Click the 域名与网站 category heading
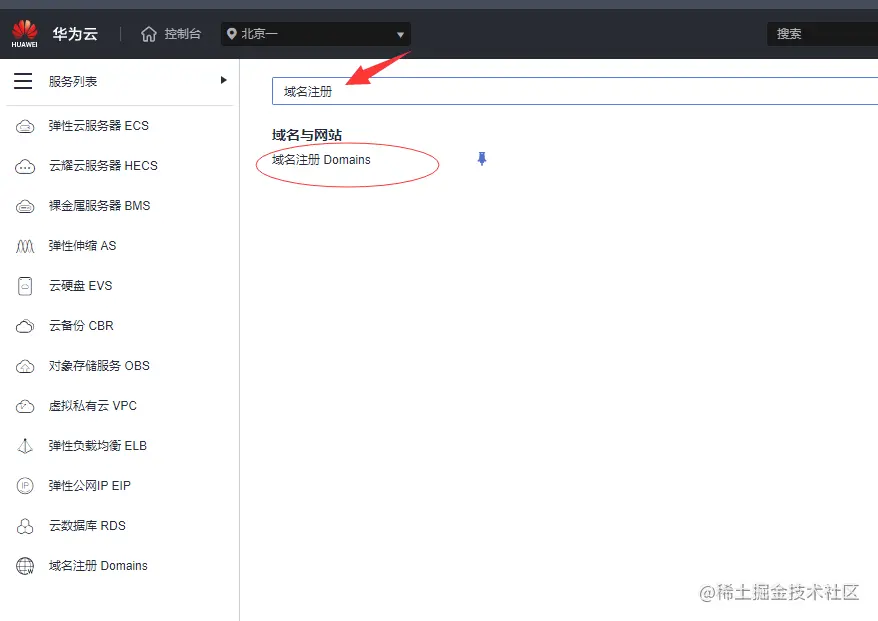This screenshot has height=621, width=878. point(307,136)
